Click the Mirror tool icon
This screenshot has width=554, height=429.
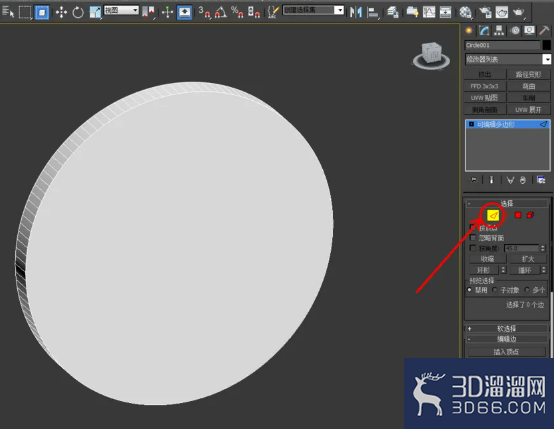(x=356, y=12)
